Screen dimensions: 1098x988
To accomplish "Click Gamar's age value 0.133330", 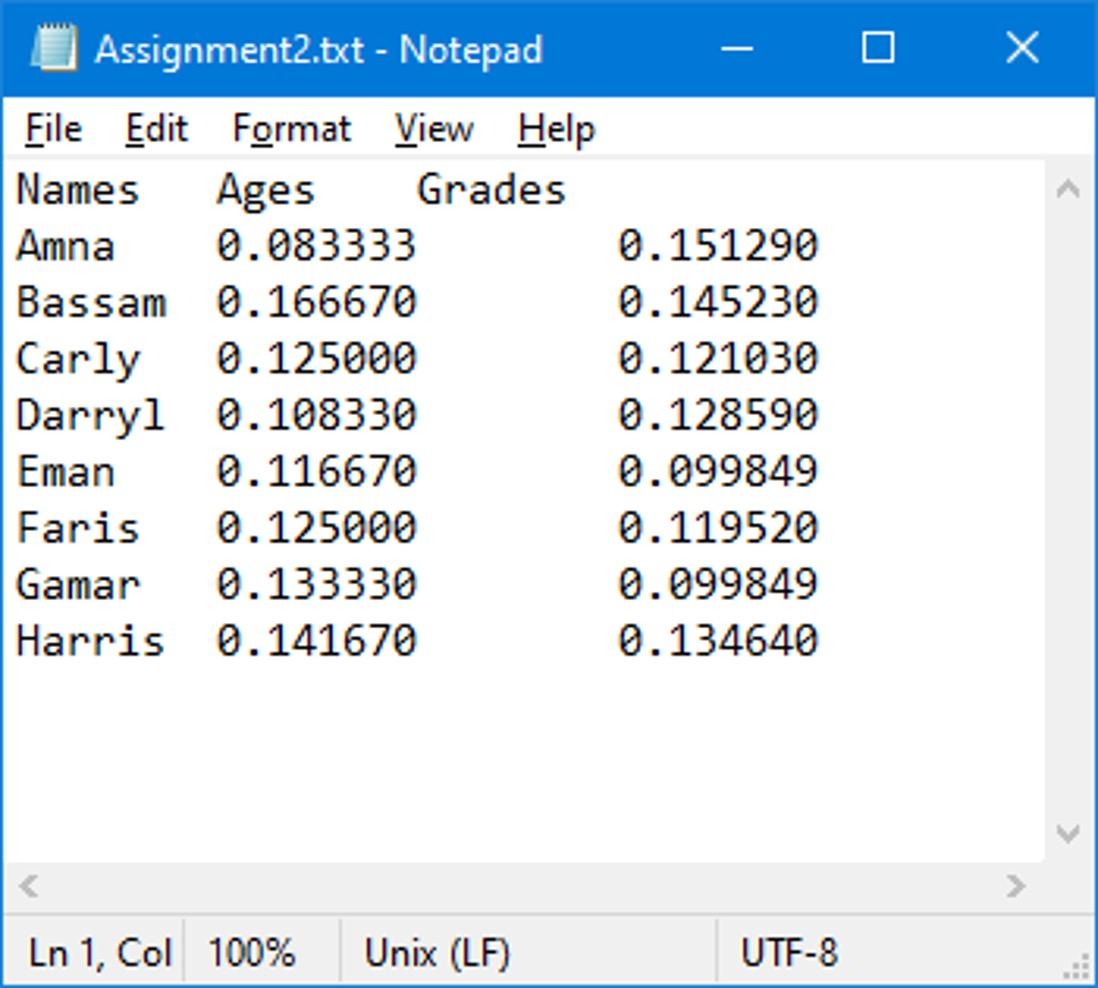I will [317, 584].
